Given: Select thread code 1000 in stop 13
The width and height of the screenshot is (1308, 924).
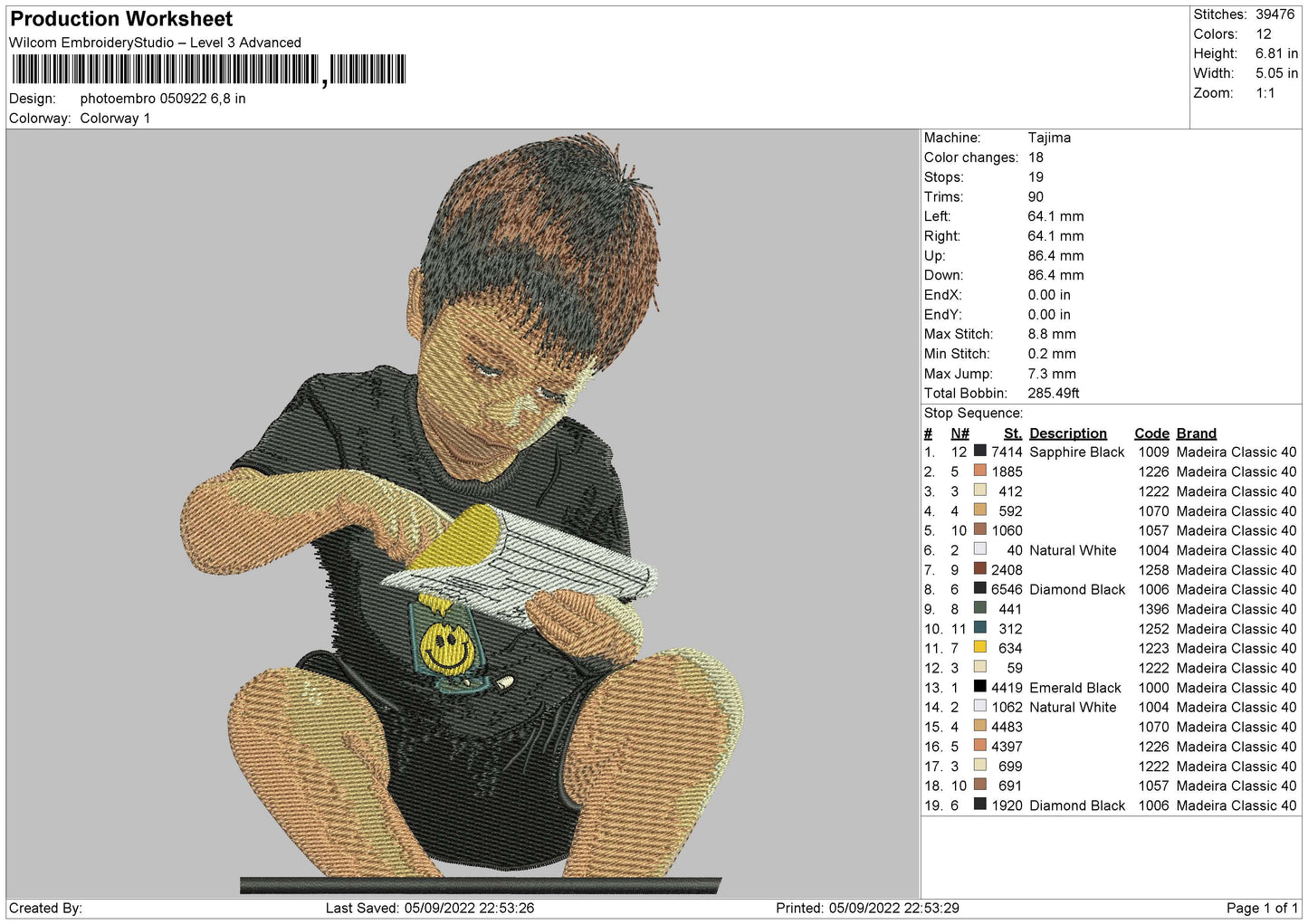Looking at the screenshot, I should (1153, 688).
